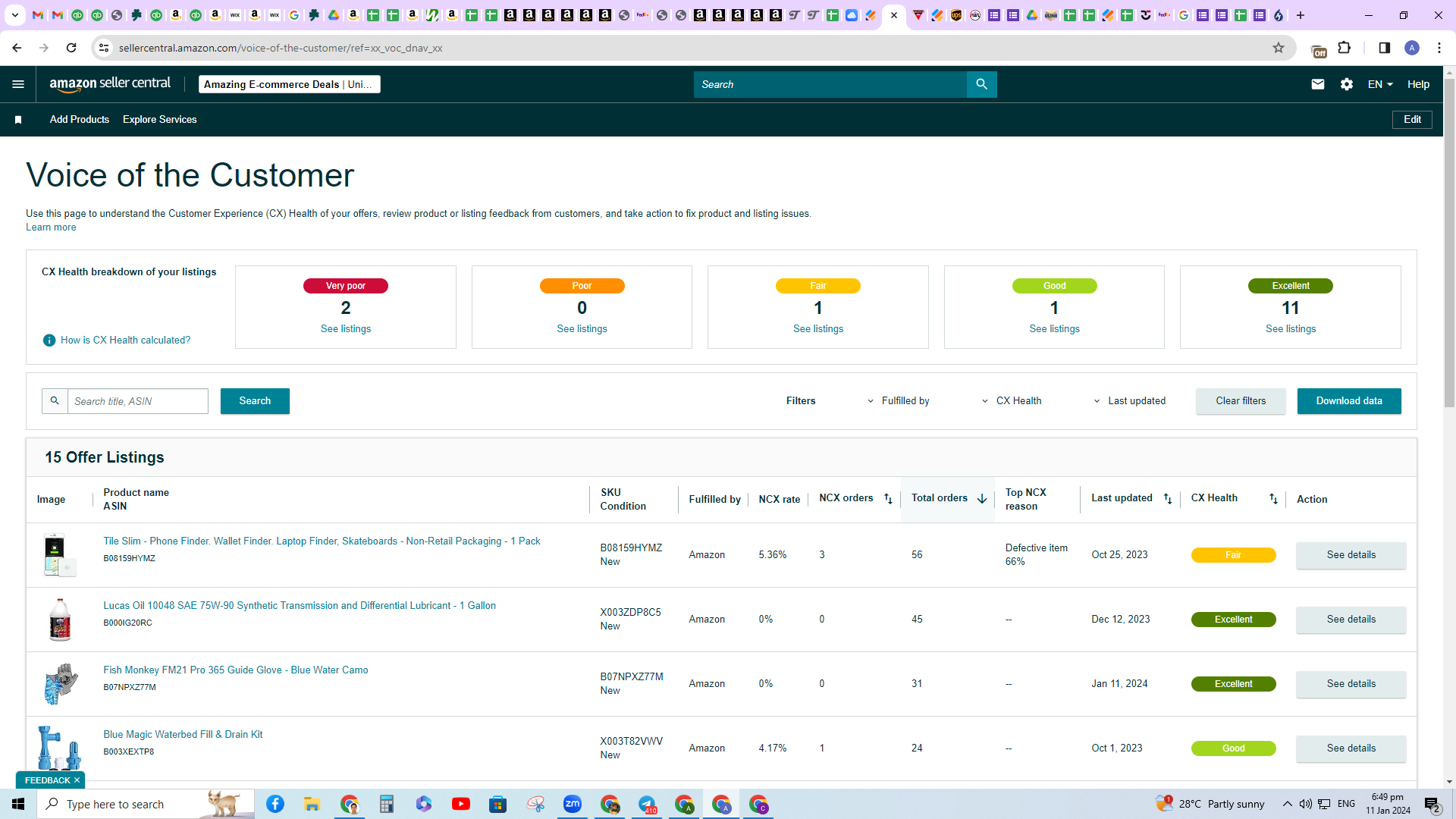Click the bookmark flag icon
The image size is (1456, 819).
[18, 120]
